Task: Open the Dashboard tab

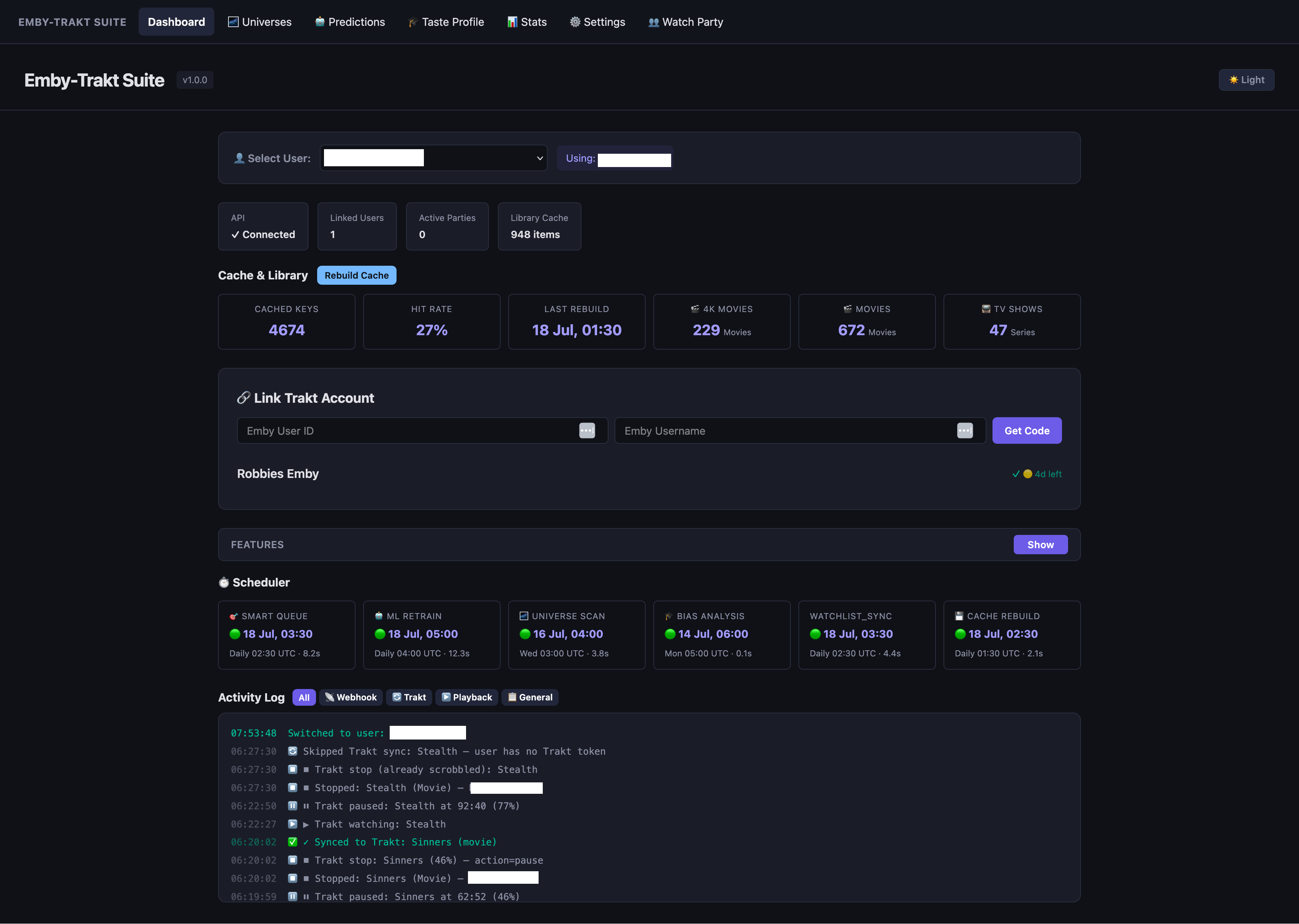Action: (x=176, y=22)
